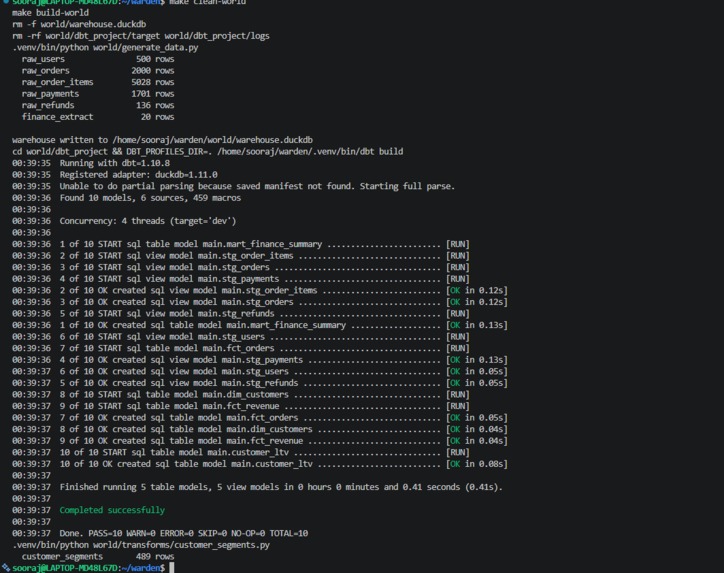Click '10 of 10 OK created' customer_ltv line
The image size is (724, 573).
coord(260,464)
